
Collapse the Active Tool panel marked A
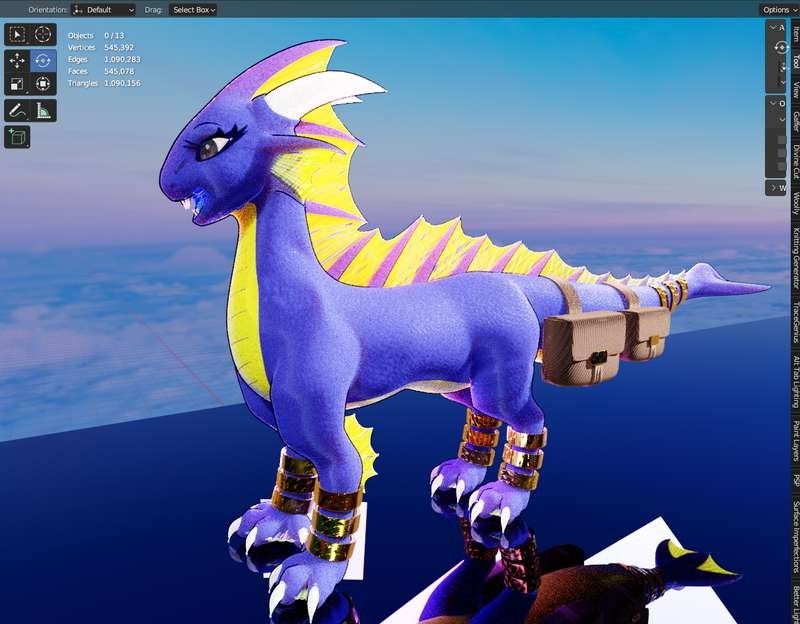(772, 28)
